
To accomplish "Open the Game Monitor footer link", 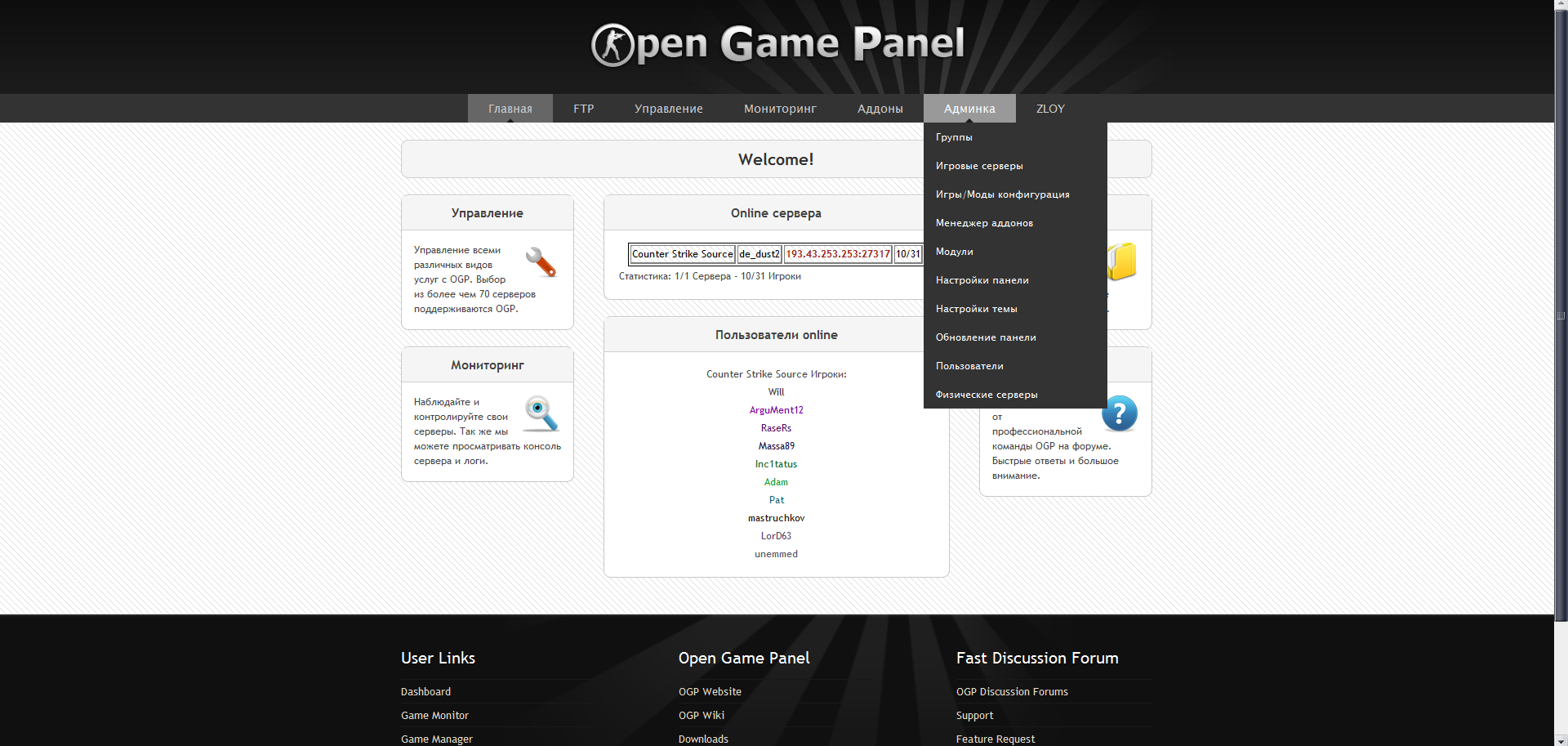I will pos(434,715).
